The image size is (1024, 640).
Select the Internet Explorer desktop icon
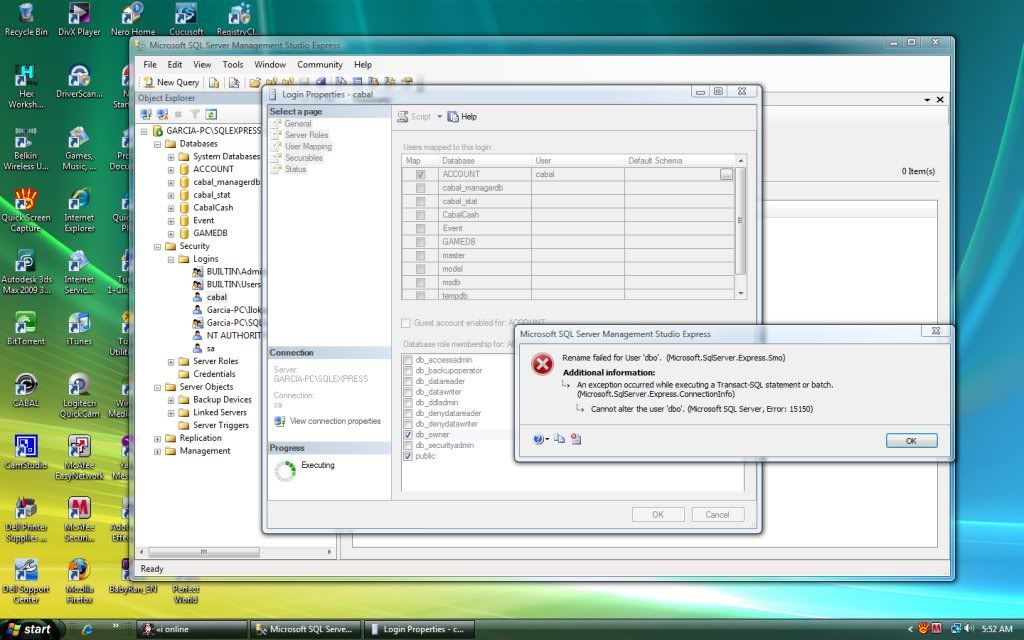[x=79, y=210]
